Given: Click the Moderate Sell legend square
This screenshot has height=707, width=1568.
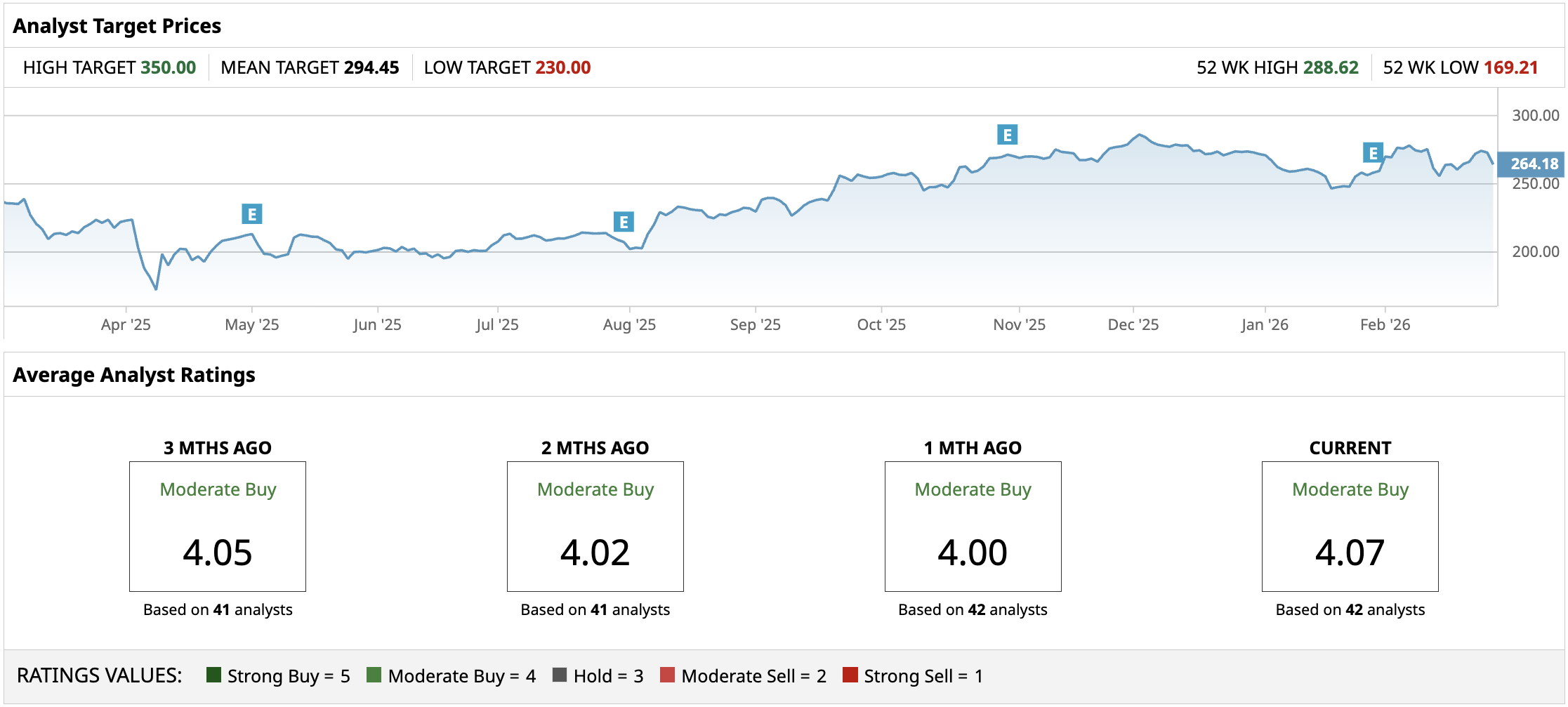Looking at the screenshot, I should [x=668, y=675].
